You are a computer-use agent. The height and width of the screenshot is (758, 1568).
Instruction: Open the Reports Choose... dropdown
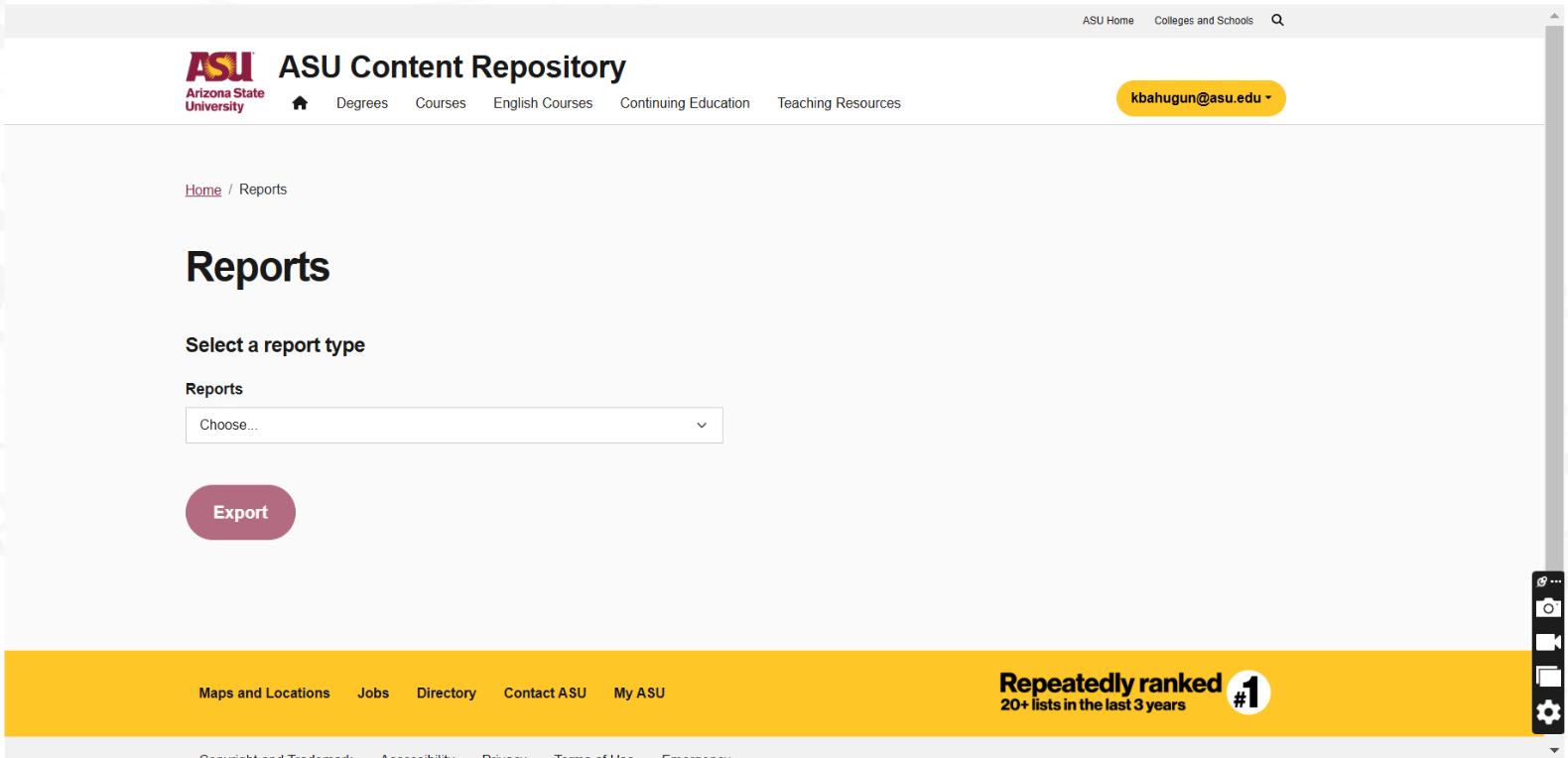coord(454,425)
